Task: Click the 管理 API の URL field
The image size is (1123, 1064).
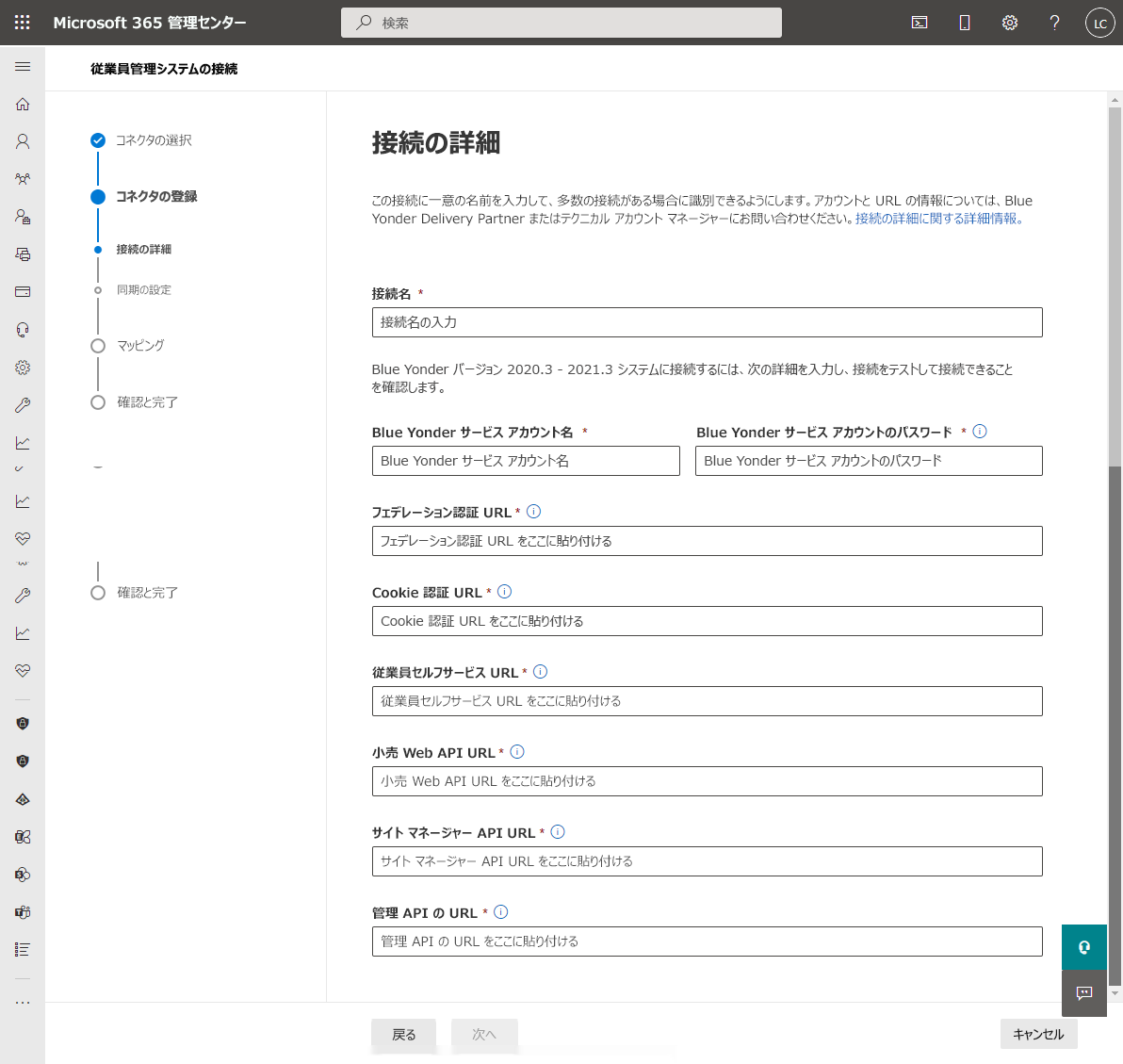Action: pos(707,941)
